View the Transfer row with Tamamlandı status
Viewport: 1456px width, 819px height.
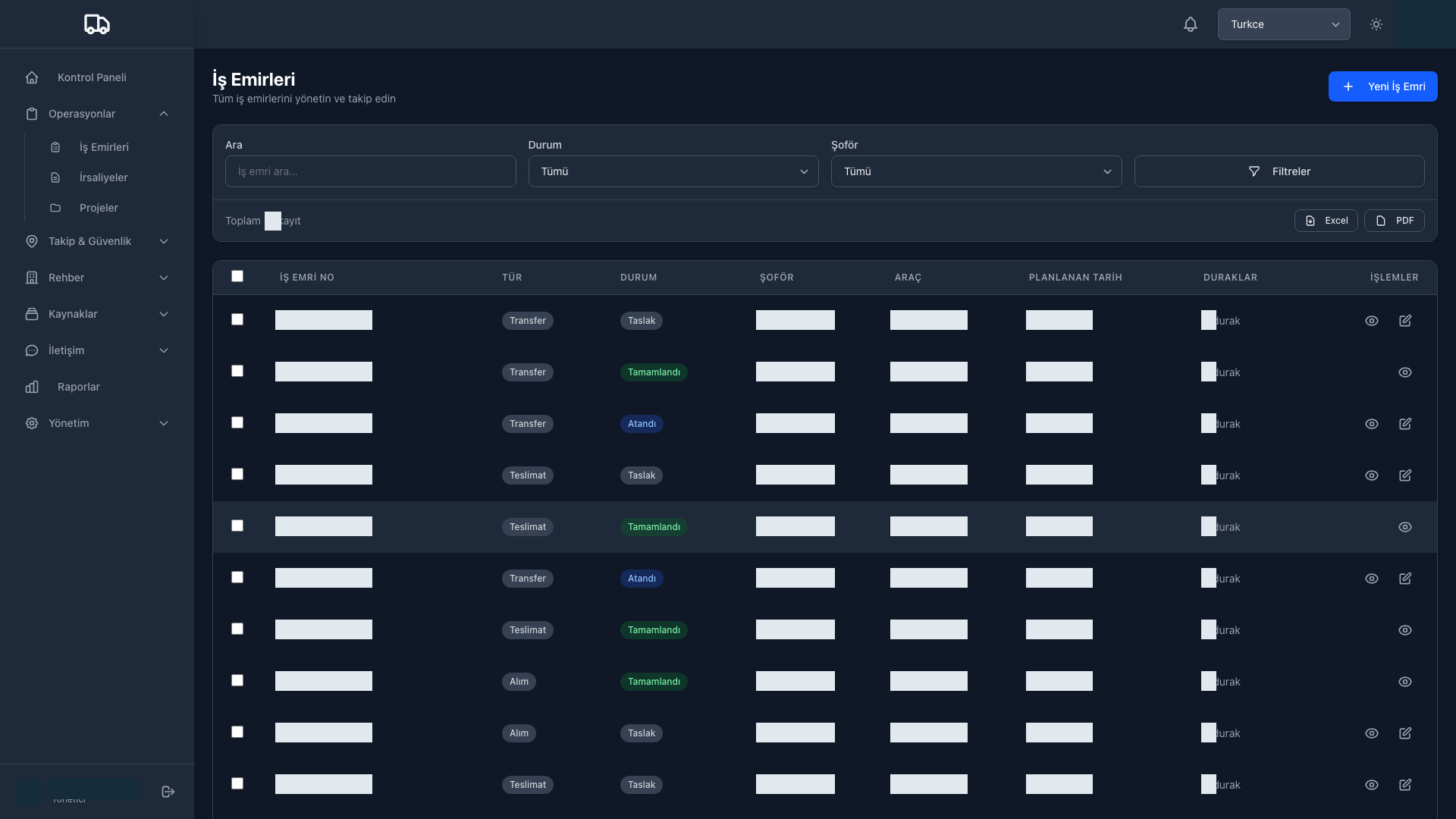tap(1405, 372)
